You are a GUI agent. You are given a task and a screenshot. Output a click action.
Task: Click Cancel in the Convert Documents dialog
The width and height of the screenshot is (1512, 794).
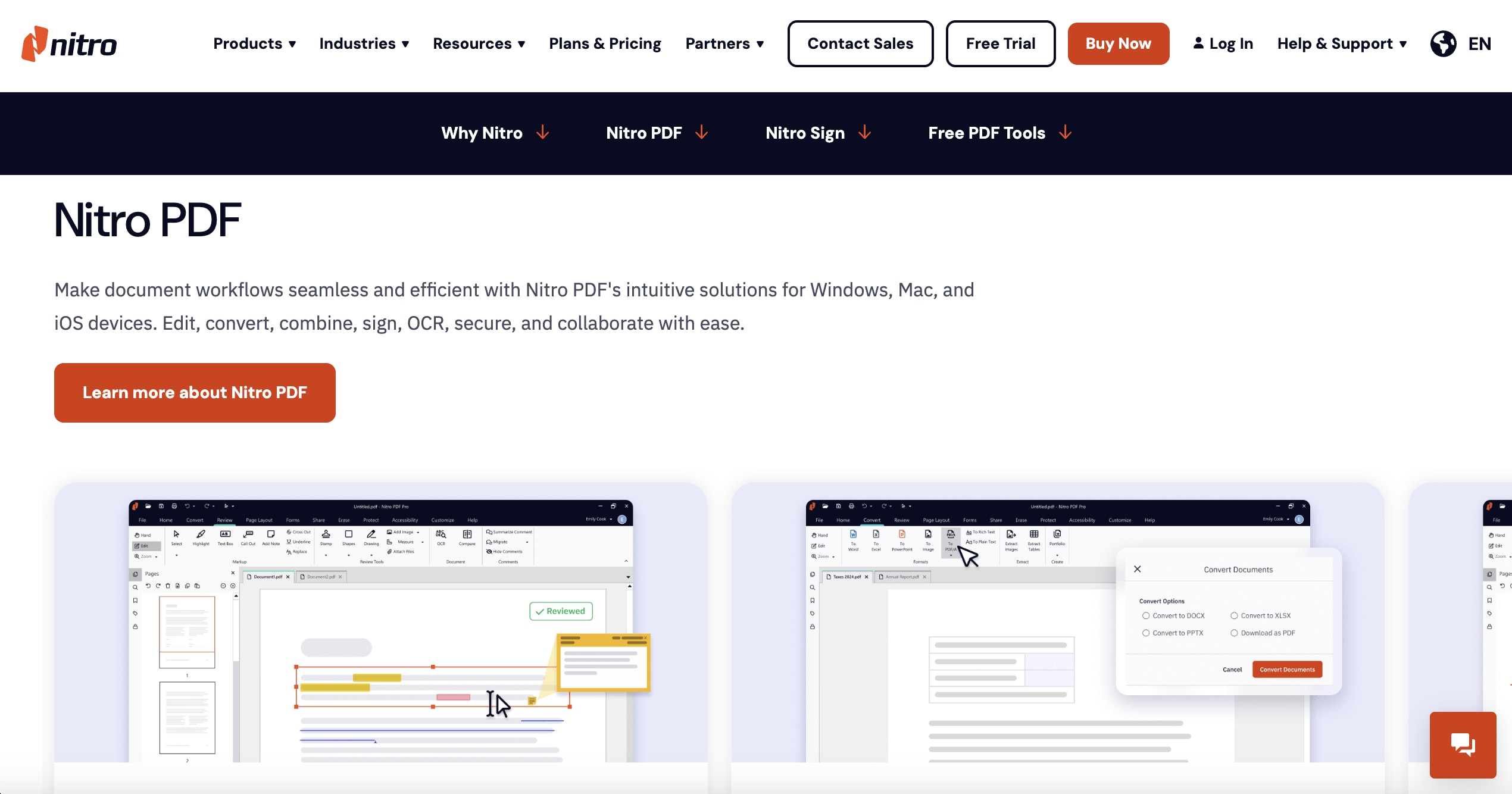(x=1232, y=670)
